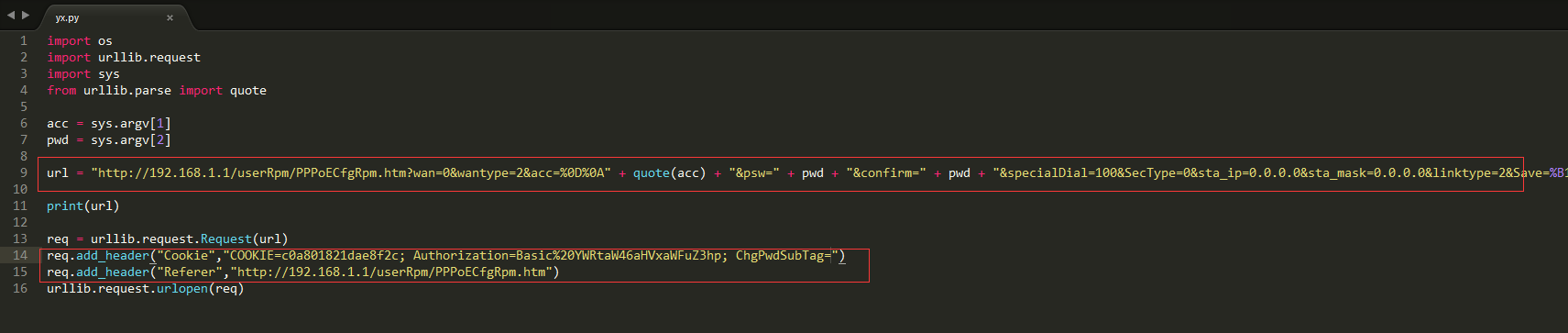The width and height of the screenshot is (1568, 333).
Task: Click line number 9 in the gutter
Action: coord(24,172)
